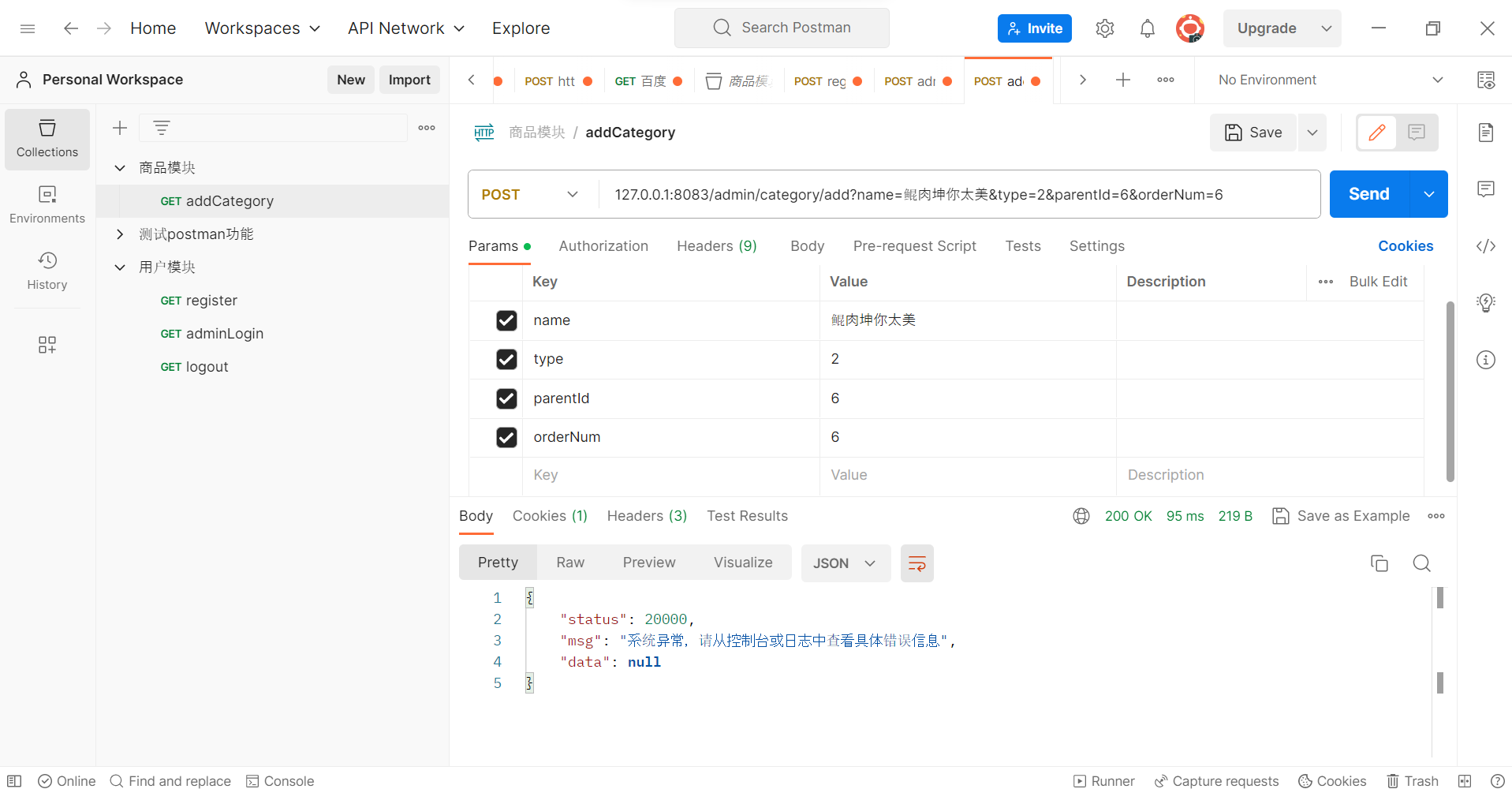
Task: Uncheck the parentId parameter
Action: [506, 398]
